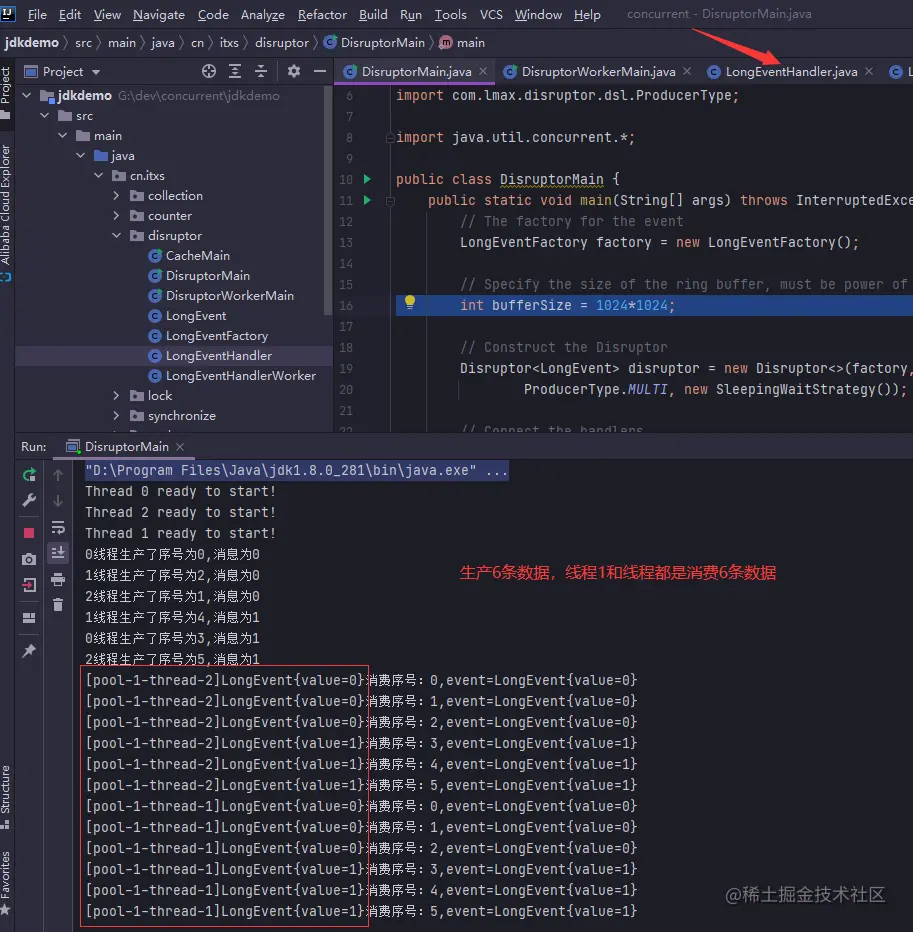
Task: Close the LongEventHandler.java tab
Action: point(869,71)
